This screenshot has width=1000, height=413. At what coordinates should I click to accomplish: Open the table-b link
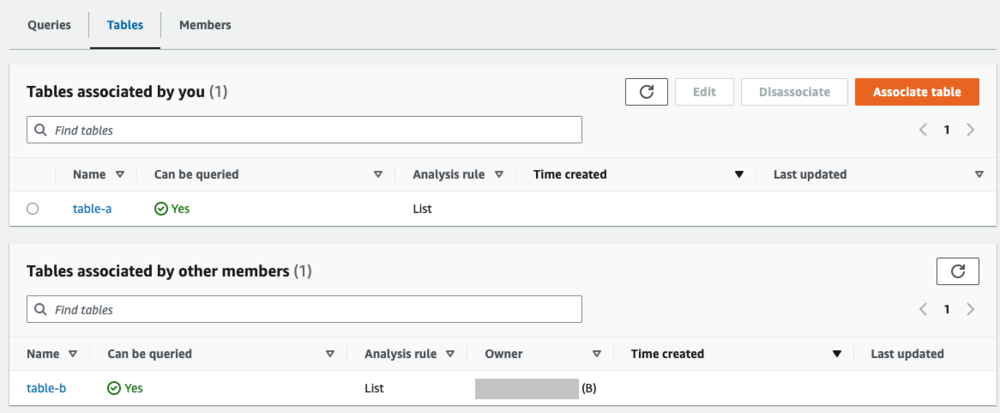pyautogui.click(x=47, y=388)
